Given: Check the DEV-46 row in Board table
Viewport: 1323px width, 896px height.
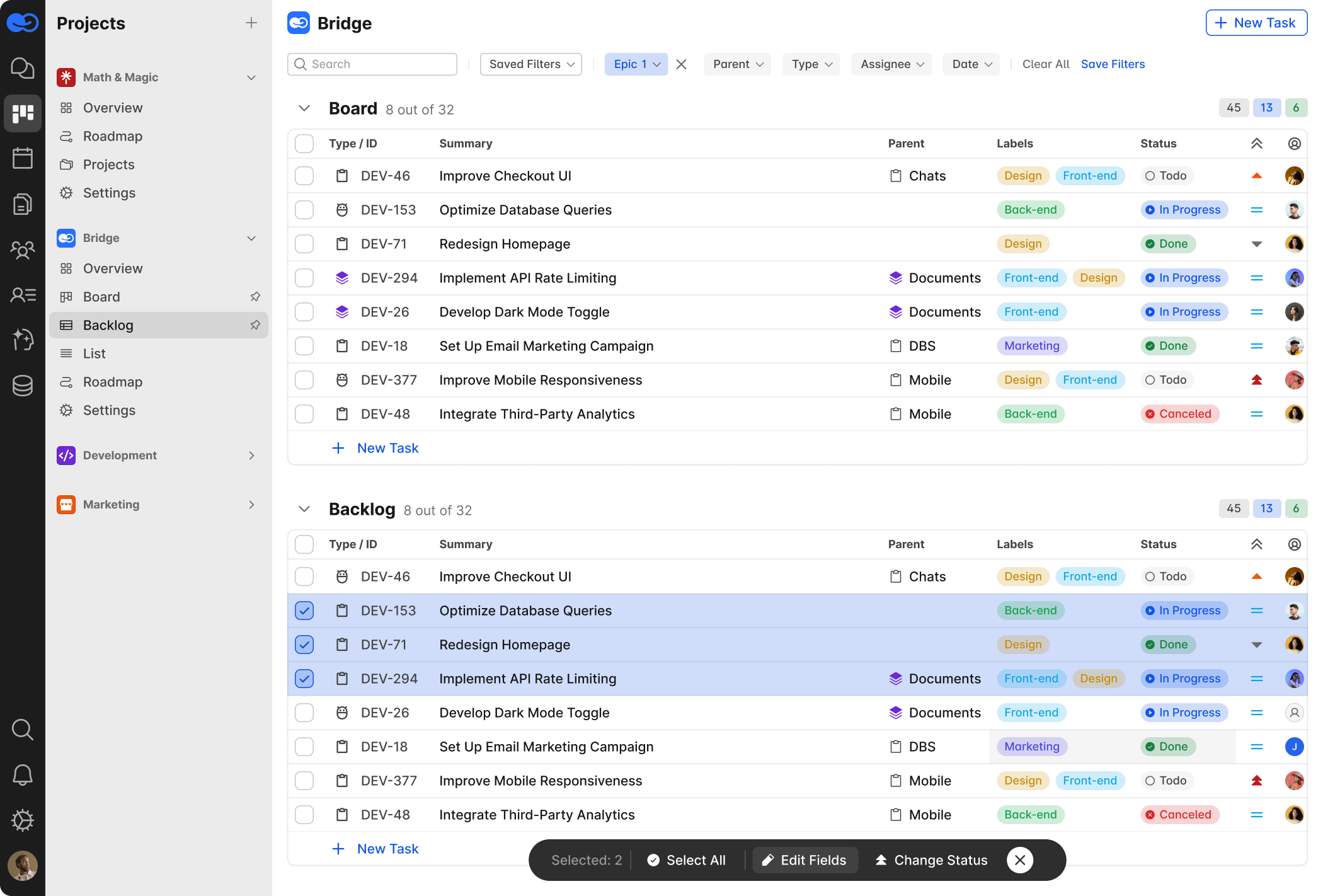Looking at the screenshot, I should pyautogui.click(x=304, y=176).
